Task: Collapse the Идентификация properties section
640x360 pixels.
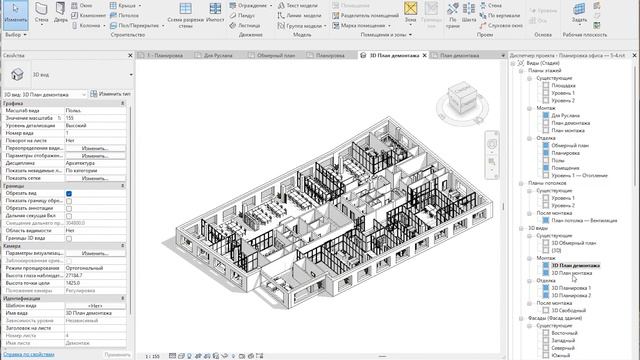Action: (x=122, y=298)
